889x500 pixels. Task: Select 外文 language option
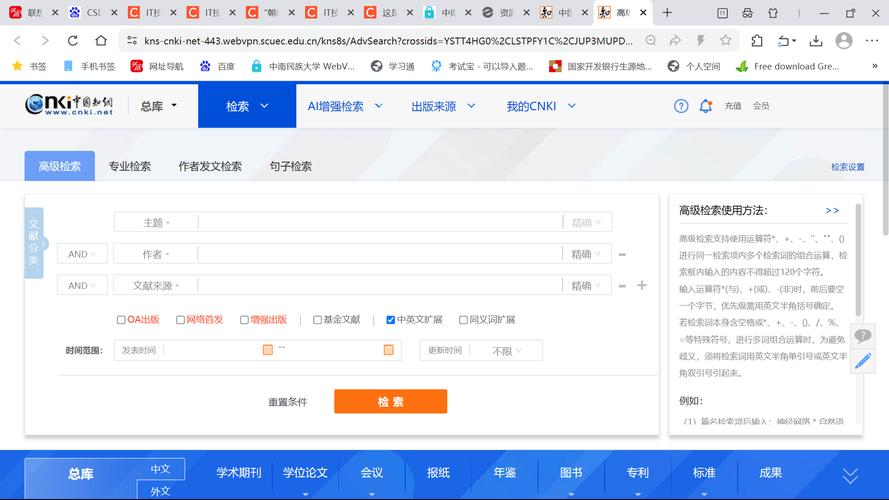(160, 490)
